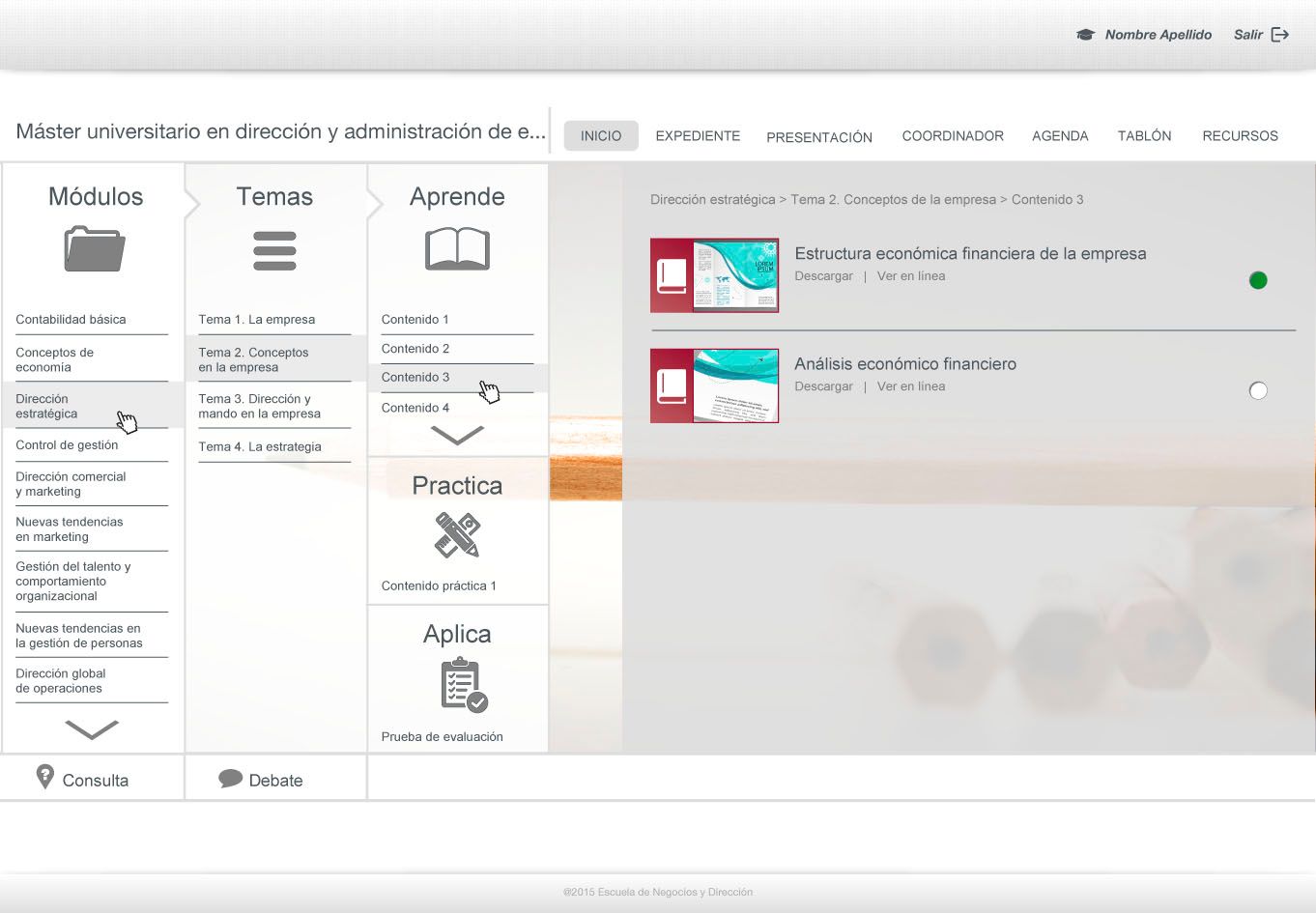
Task: Select the AGENDA tab
Action: coord(1060,136)
